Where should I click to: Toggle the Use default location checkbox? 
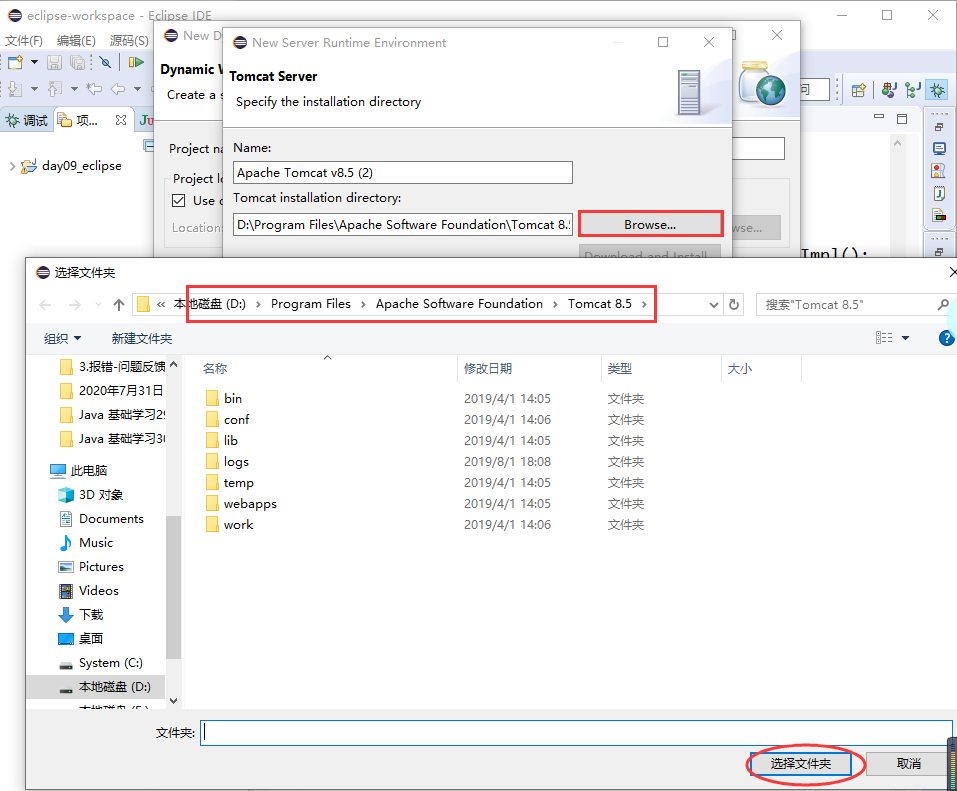pyautogui.click(x=179, y=201)
